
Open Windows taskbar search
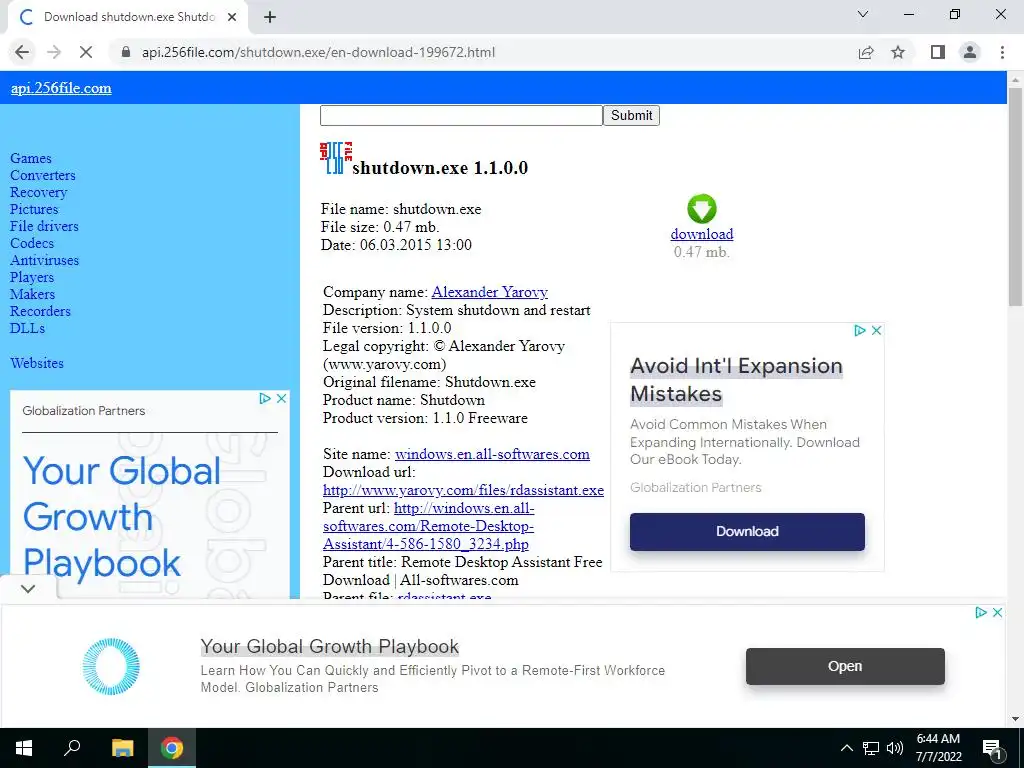[x=72, y=748]
